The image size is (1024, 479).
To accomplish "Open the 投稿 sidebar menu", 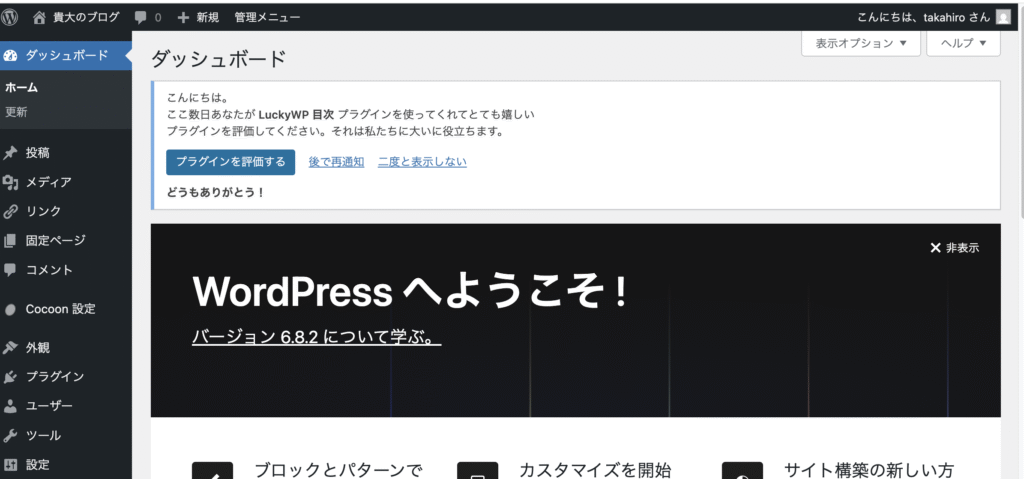I will click(66, 153).
